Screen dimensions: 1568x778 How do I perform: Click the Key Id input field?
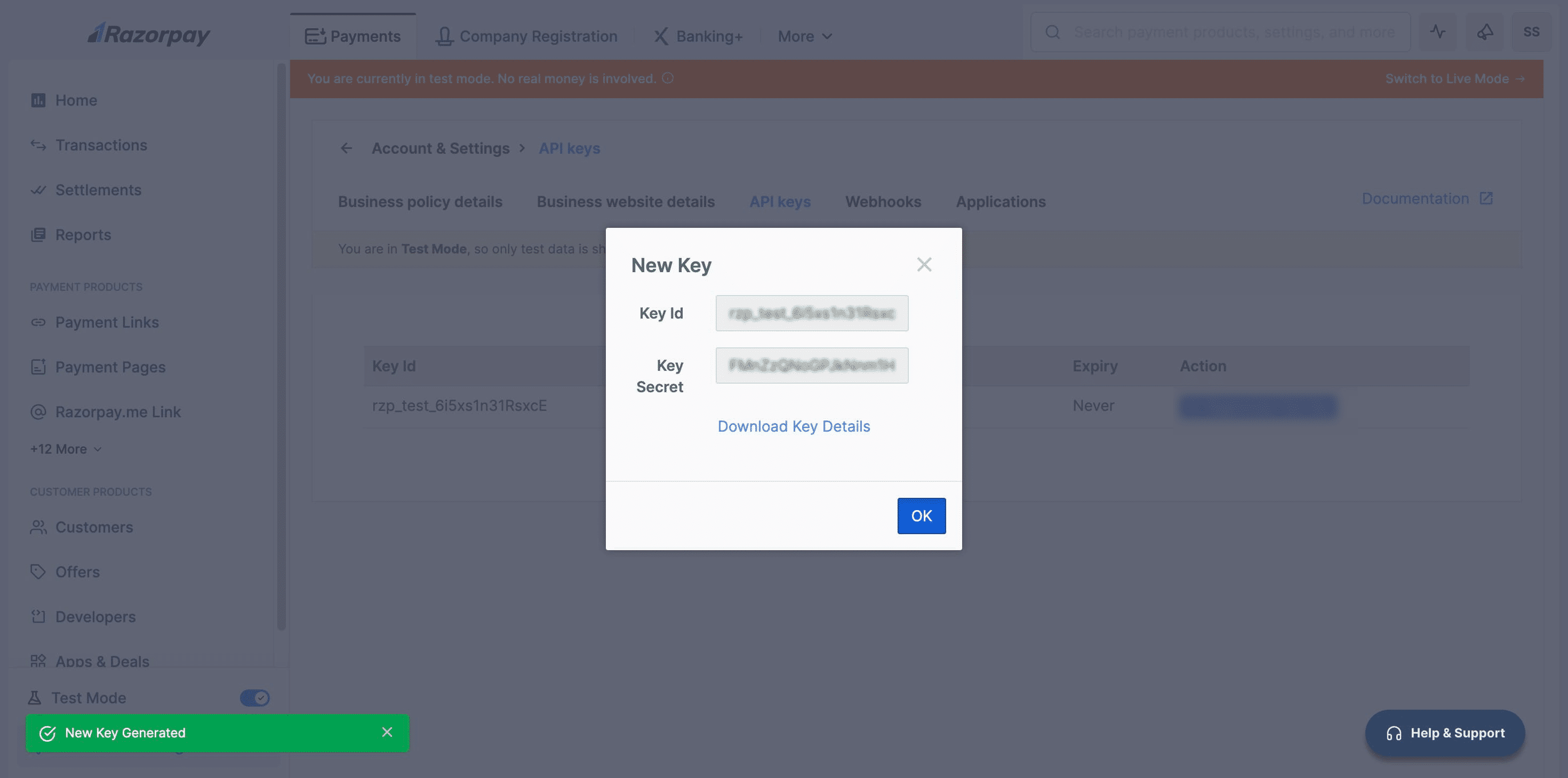811,313
